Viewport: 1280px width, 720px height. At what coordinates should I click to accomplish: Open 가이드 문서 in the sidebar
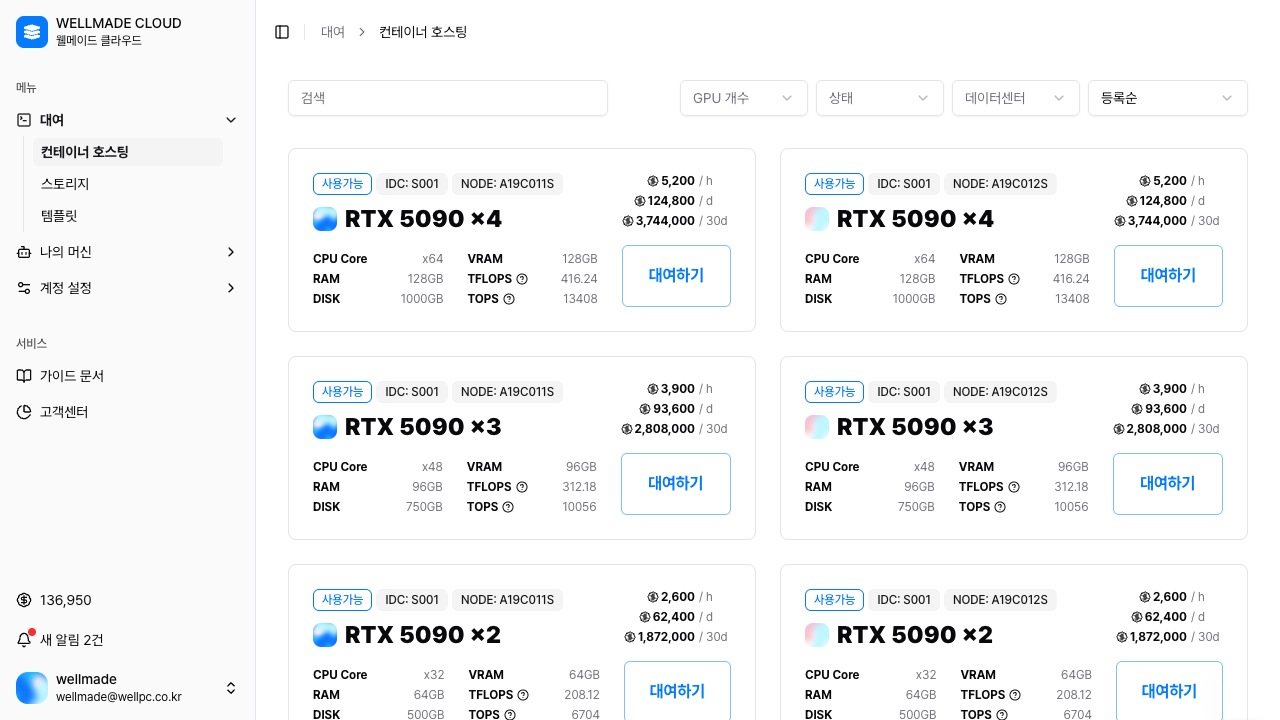(128, 376)
